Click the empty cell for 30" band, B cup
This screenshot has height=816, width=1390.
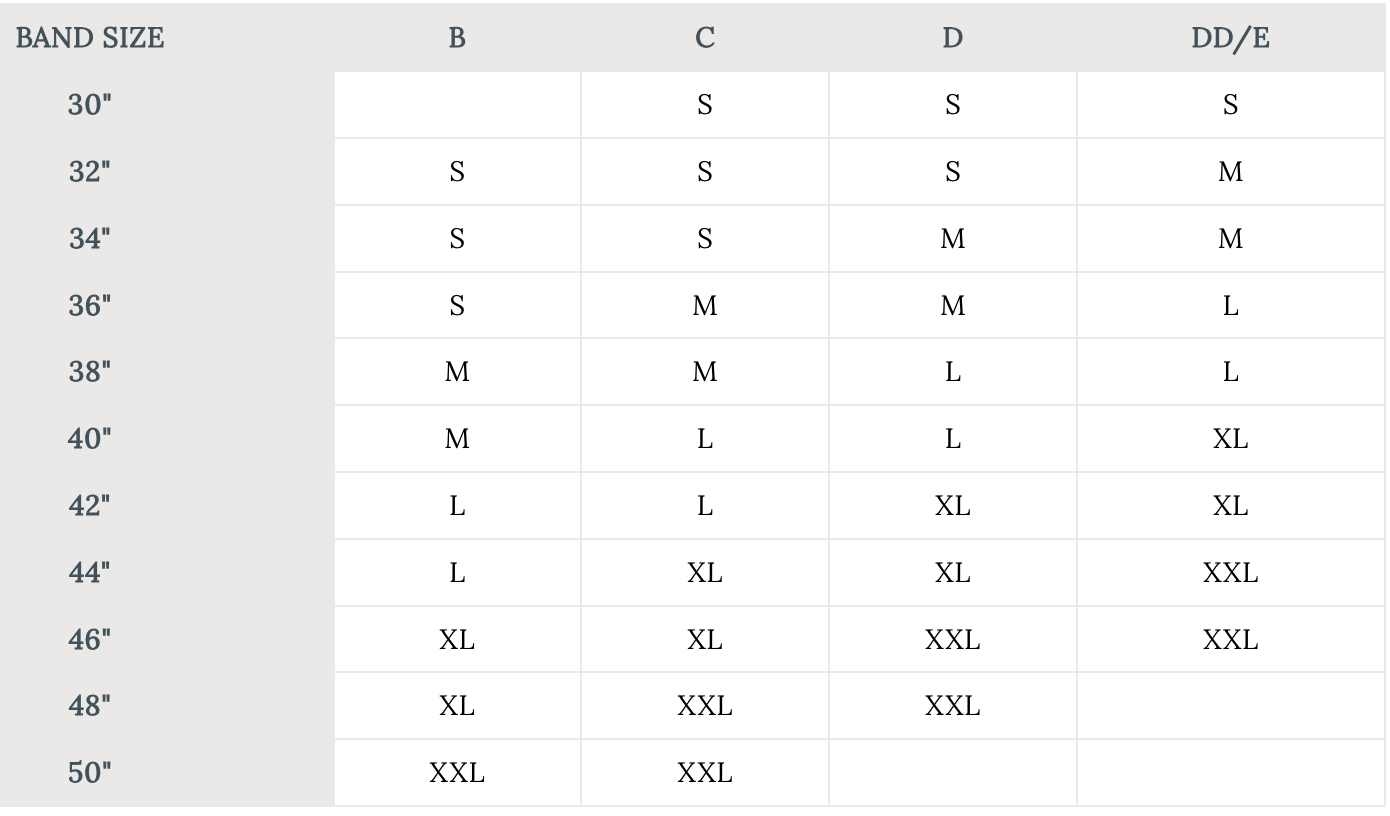[x=457, y=105]
